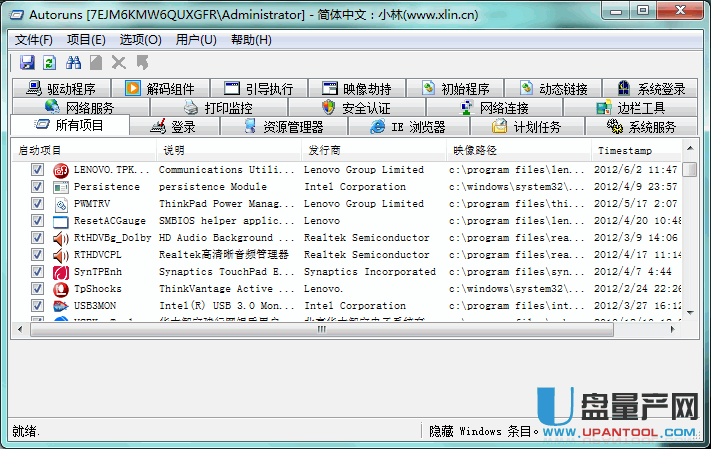Open the 选项(O) menu

click(x=140, y=40)
